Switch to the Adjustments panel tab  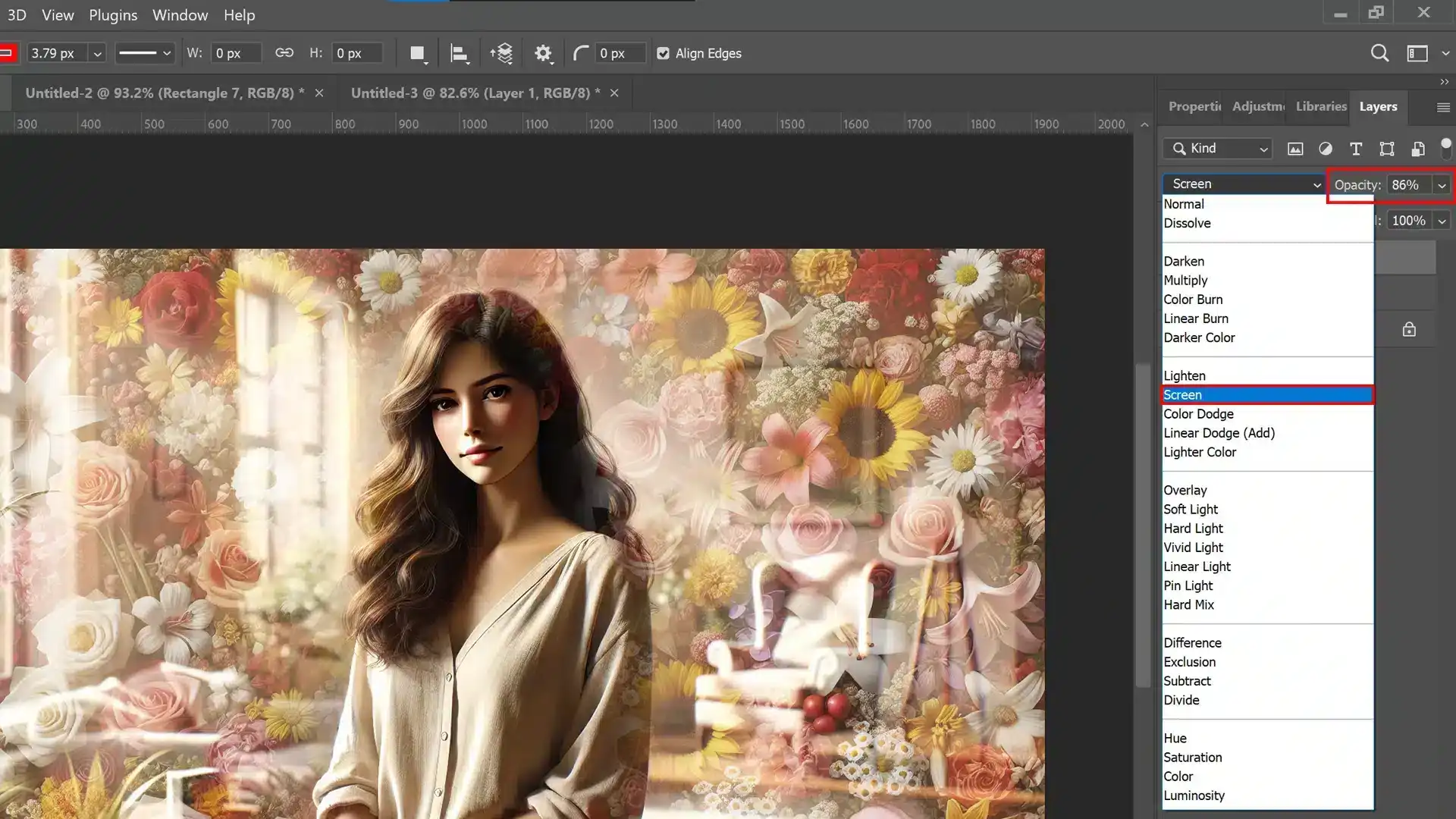coord(1258,106)
